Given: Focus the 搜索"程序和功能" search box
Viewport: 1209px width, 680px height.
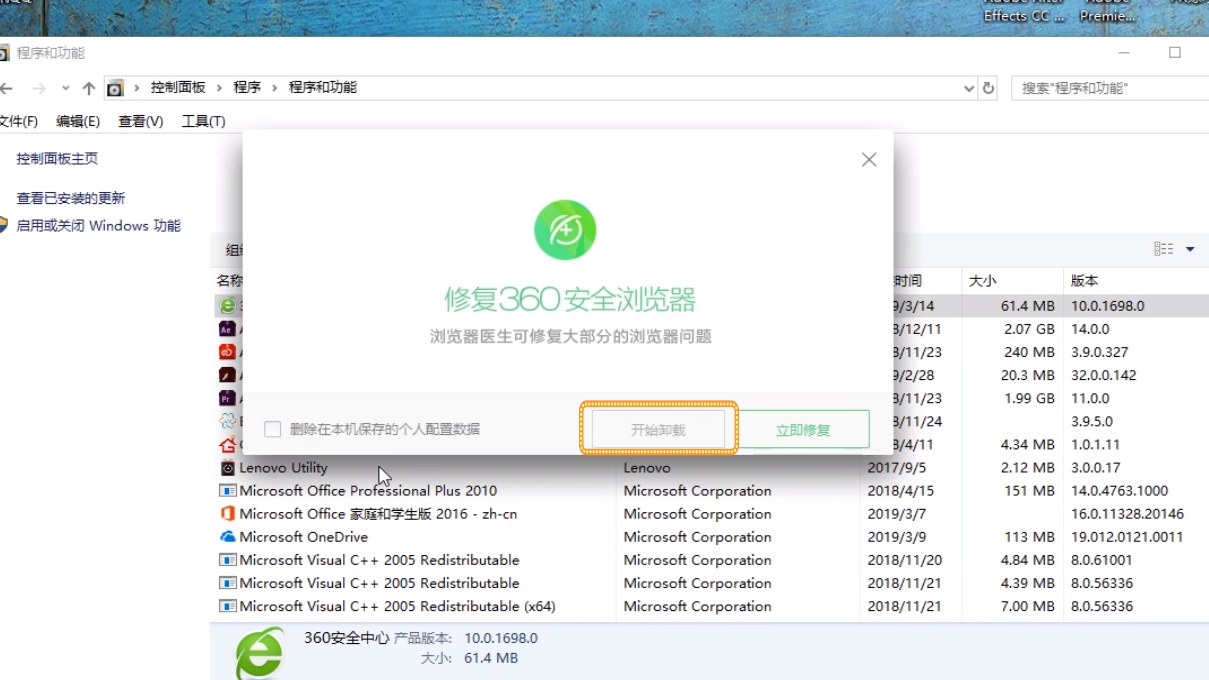Looking at the screenshot, I should coord(1110,88).
